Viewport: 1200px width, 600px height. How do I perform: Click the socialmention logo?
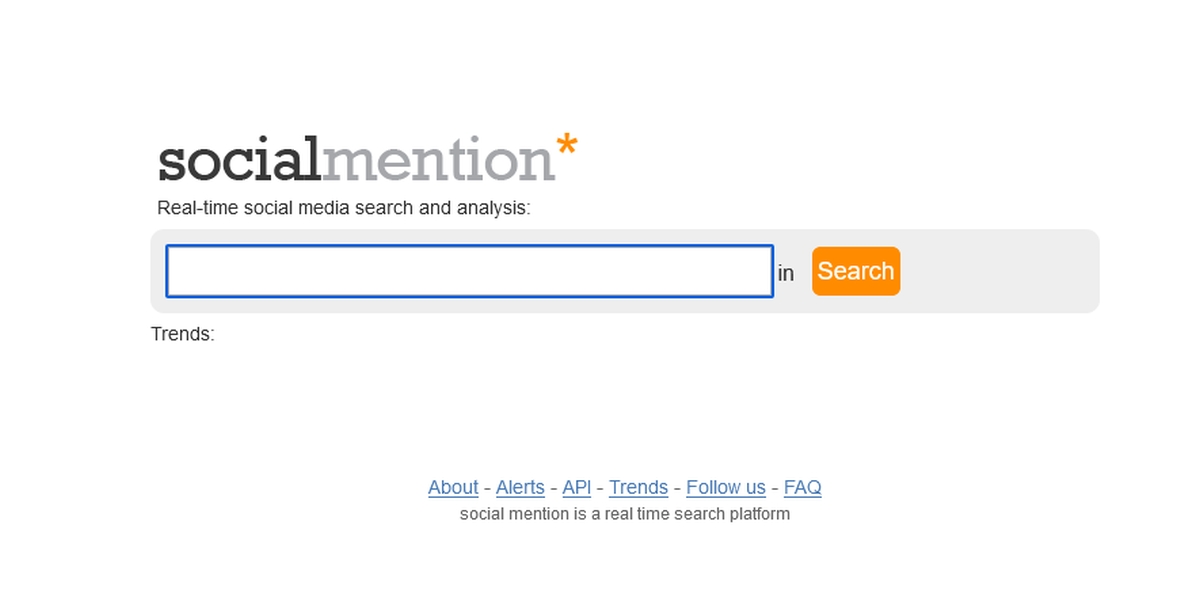click(366, 160)
